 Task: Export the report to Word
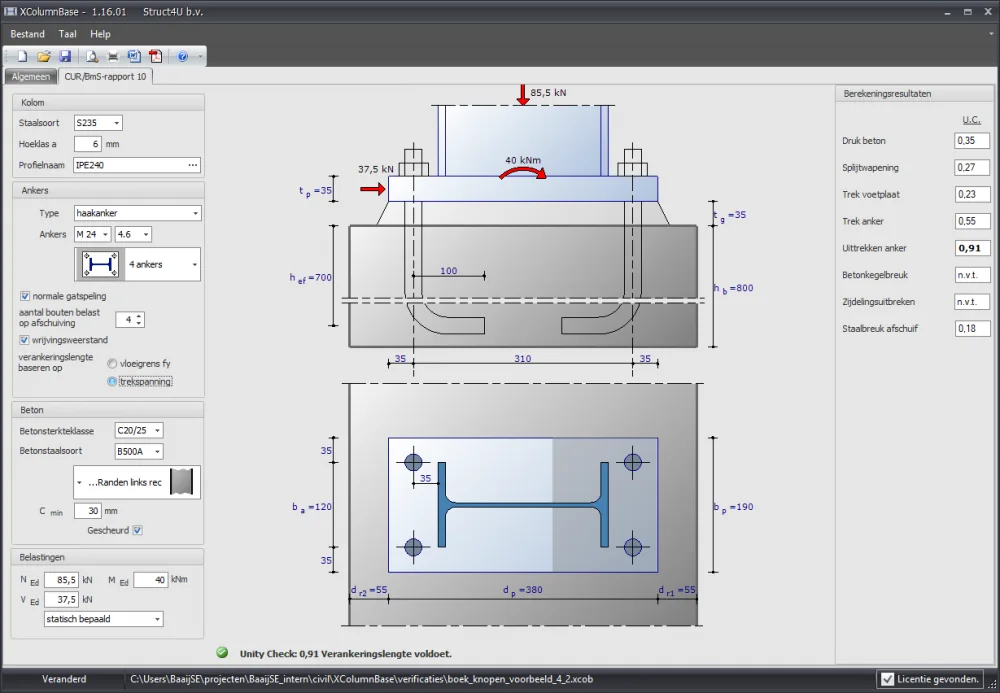[x=134, y=57]
